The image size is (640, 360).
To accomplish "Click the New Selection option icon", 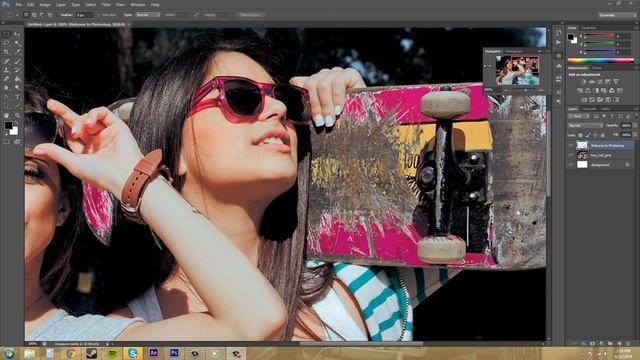I will point(26,15).
